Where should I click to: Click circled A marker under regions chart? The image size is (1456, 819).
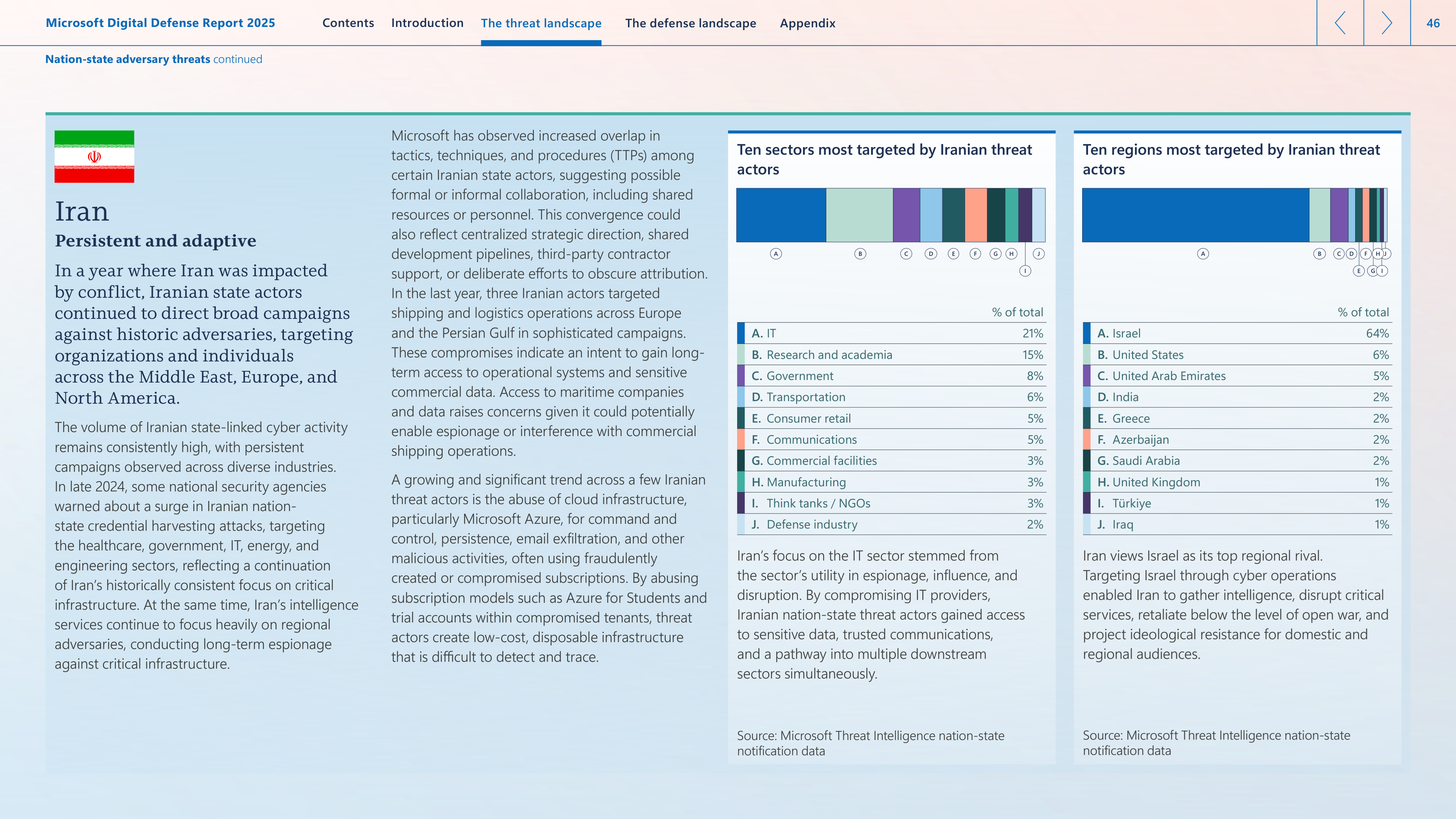click(x=1203, y=254)
